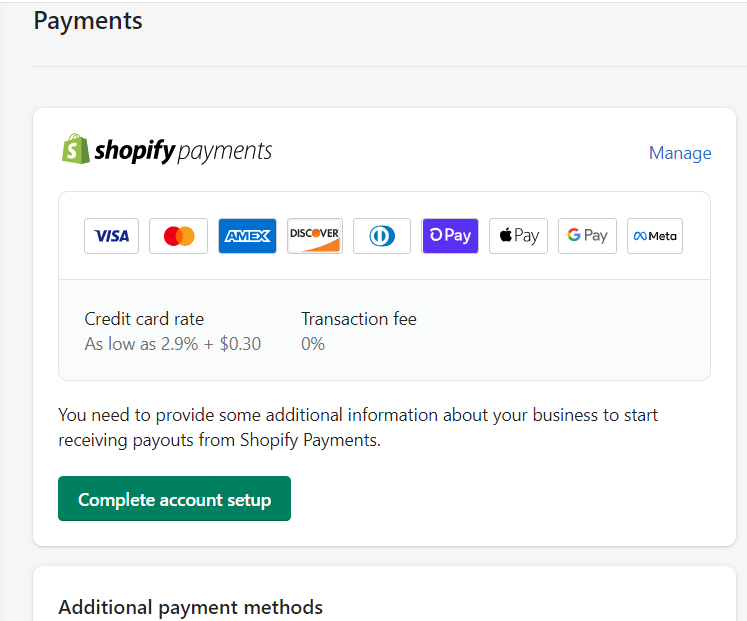The height and width of the screenshot is (621, 747).
Task: Click the 0% transaction fee value
Action: tap(313, 343)
